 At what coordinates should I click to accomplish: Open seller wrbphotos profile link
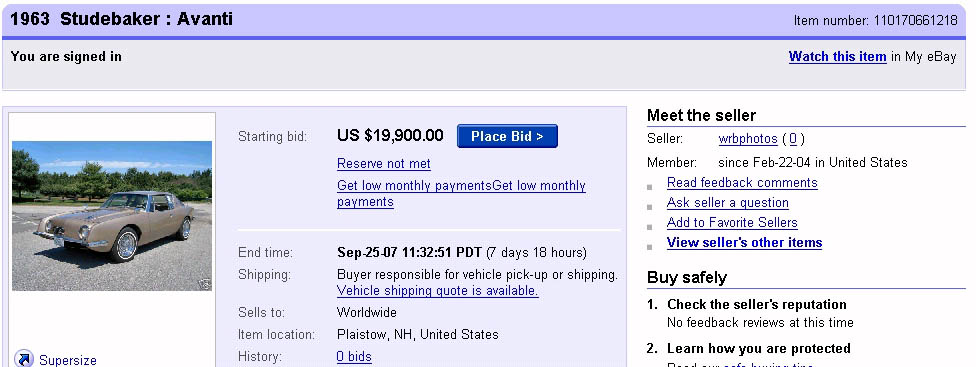748,139
